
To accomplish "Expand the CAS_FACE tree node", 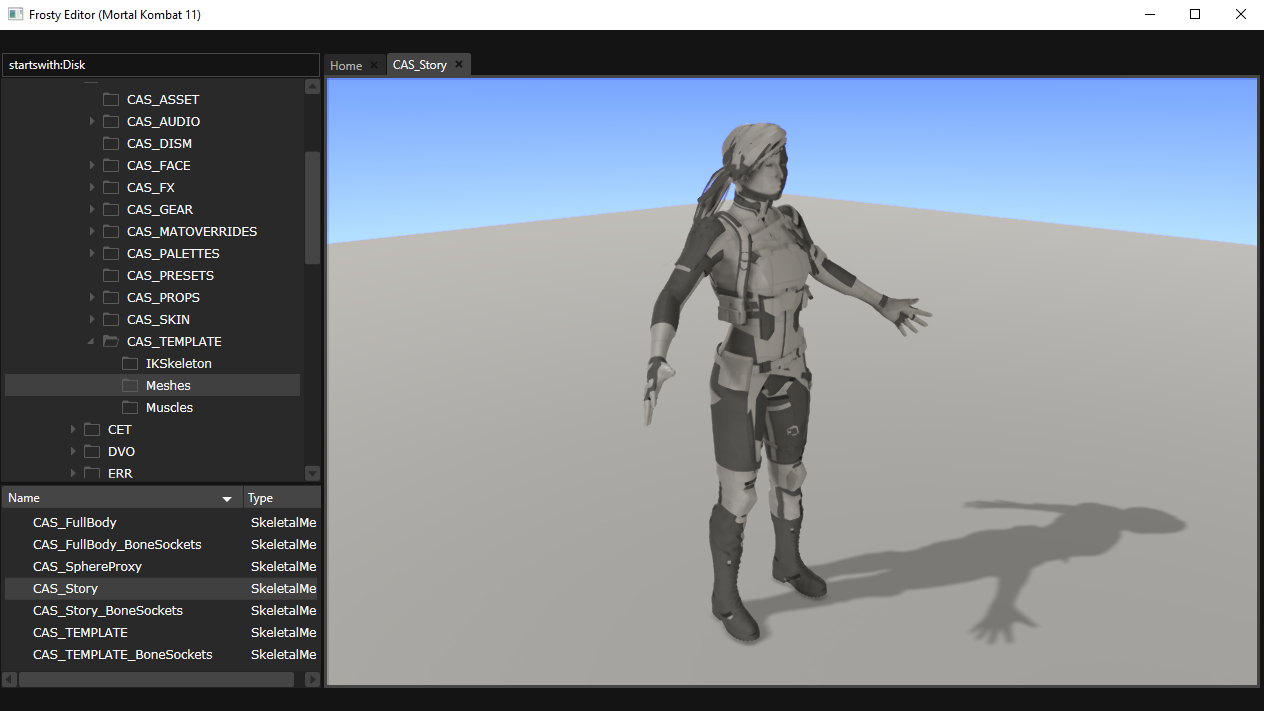I will tap(92, 166).
